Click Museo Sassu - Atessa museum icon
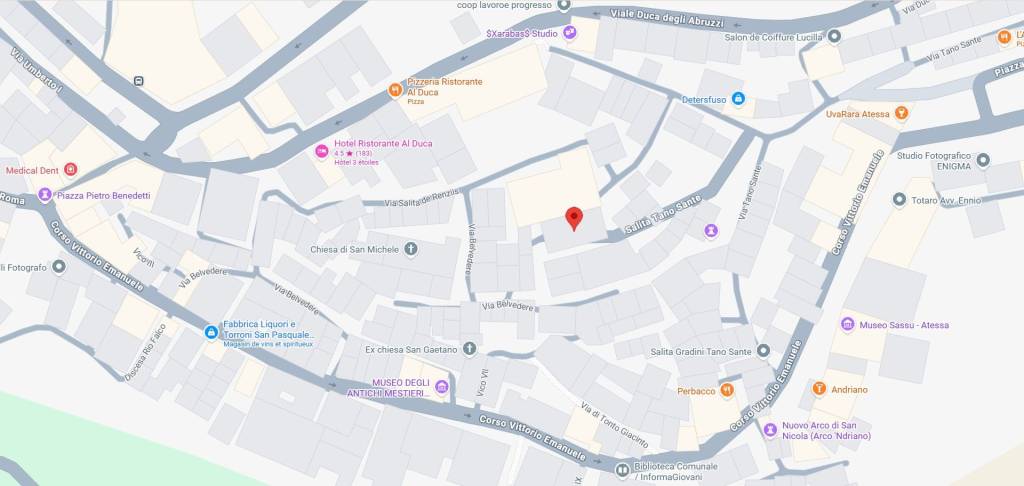Viewport: 1024px width, 486px height. tap(848, 324)
